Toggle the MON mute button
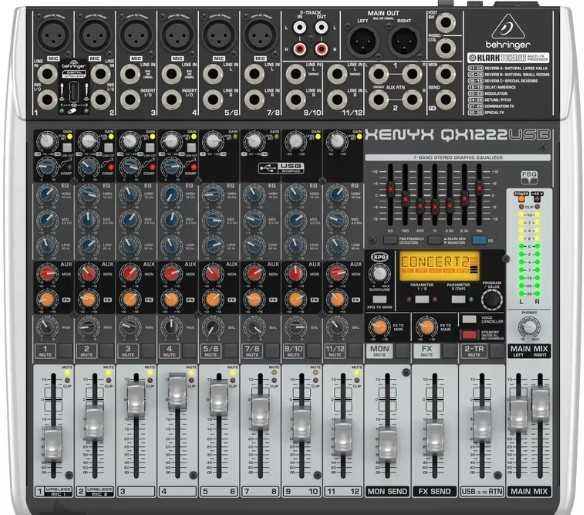The width and height of the screenshot is (584, 515). coord(380,351)
